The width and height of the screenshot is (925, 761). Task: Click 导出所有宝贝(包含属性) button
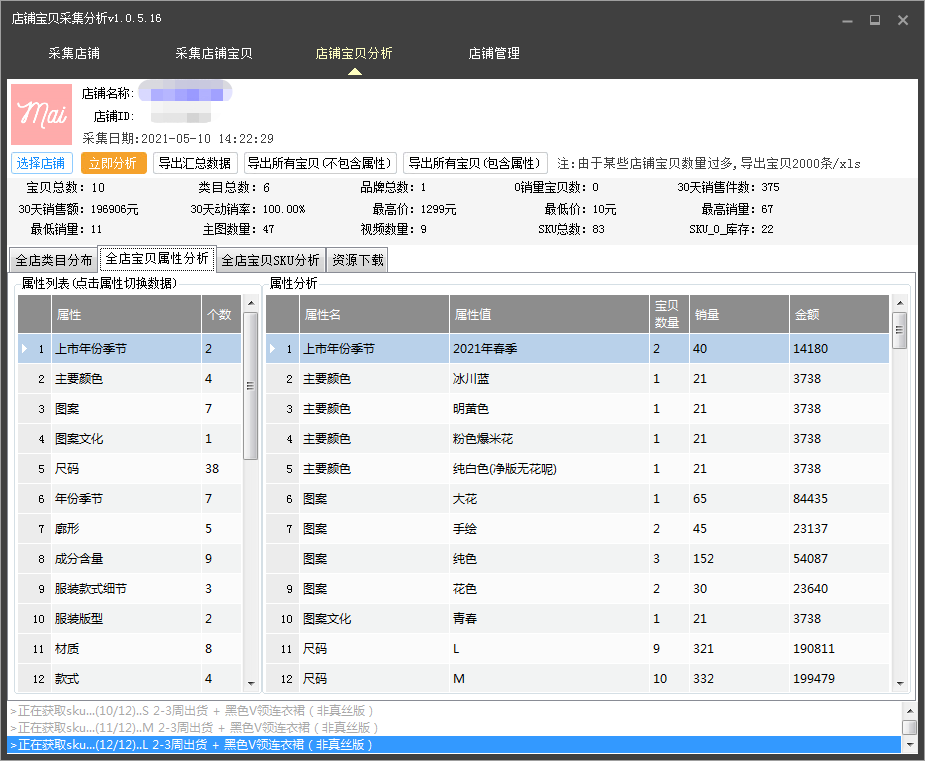[475, 163]
